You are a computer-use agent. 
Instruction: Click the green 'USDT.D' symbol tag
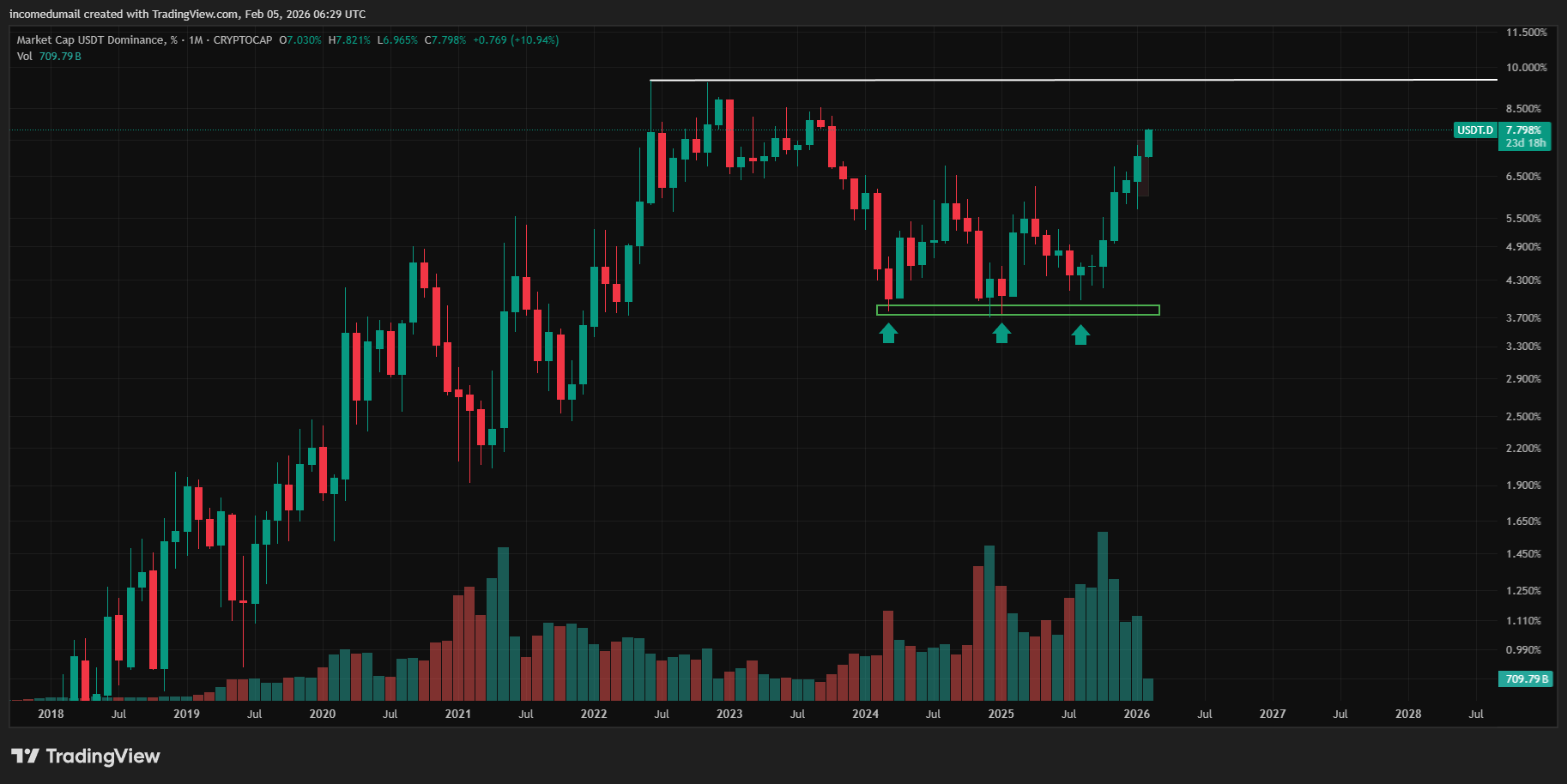click(1475, 130)
